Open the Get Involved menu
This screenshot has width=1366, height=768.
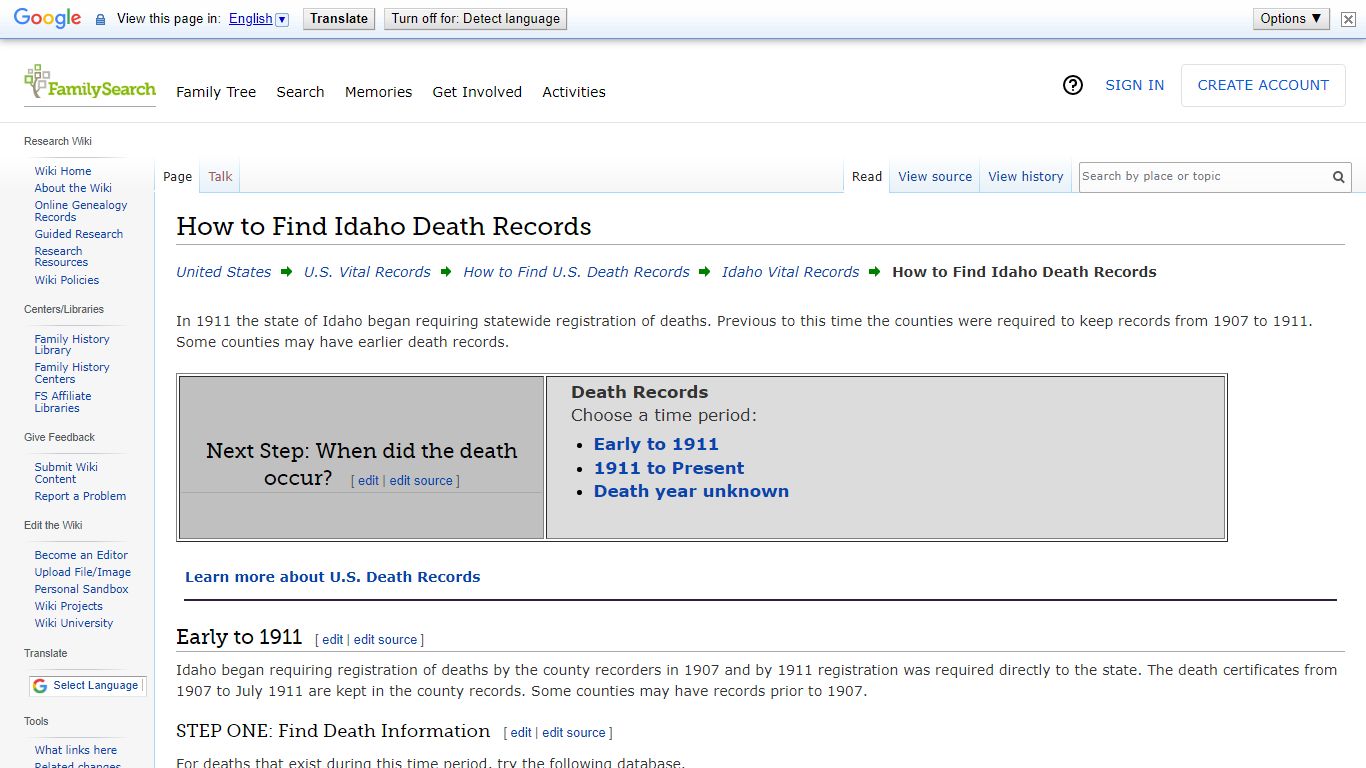pos(477,92)
